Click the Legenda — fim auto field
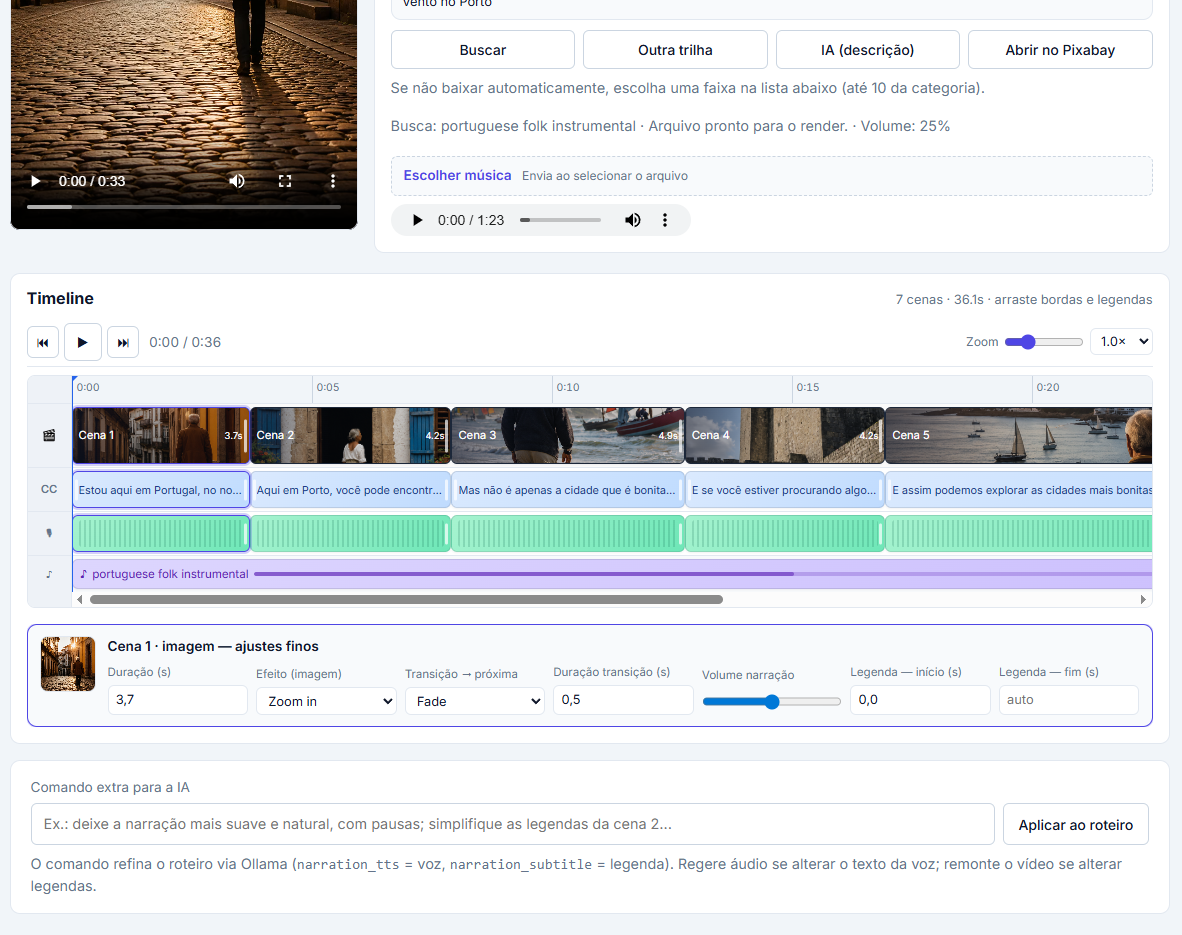The height and width of the screenshot is (935, 1182). (1068, 700)
